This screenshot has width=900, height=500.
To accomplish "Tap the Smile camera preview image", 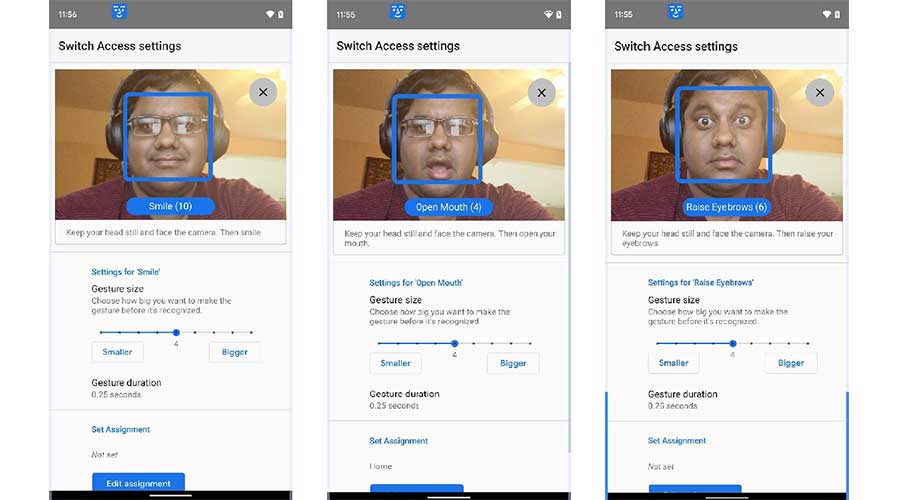I will tap(170, 145).
